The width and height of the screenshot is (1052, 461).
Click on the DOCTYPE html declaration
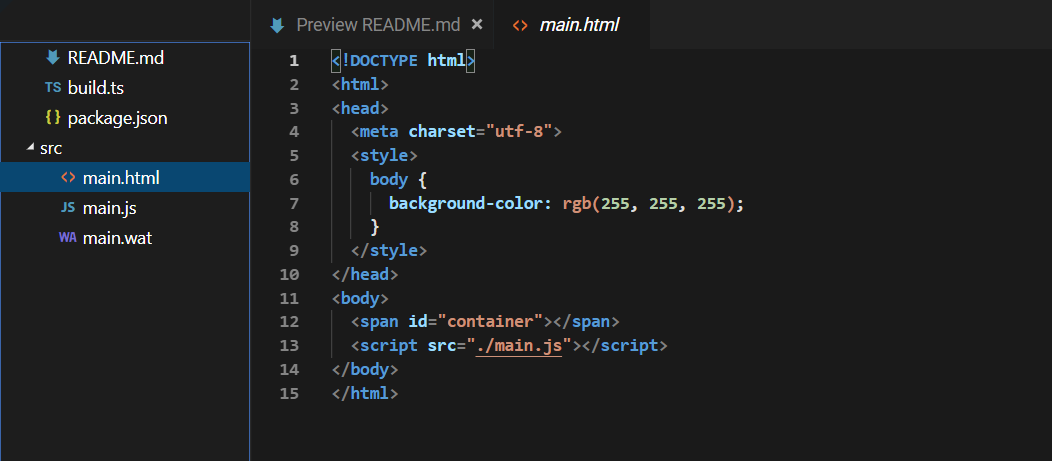(x=403, y=60)
